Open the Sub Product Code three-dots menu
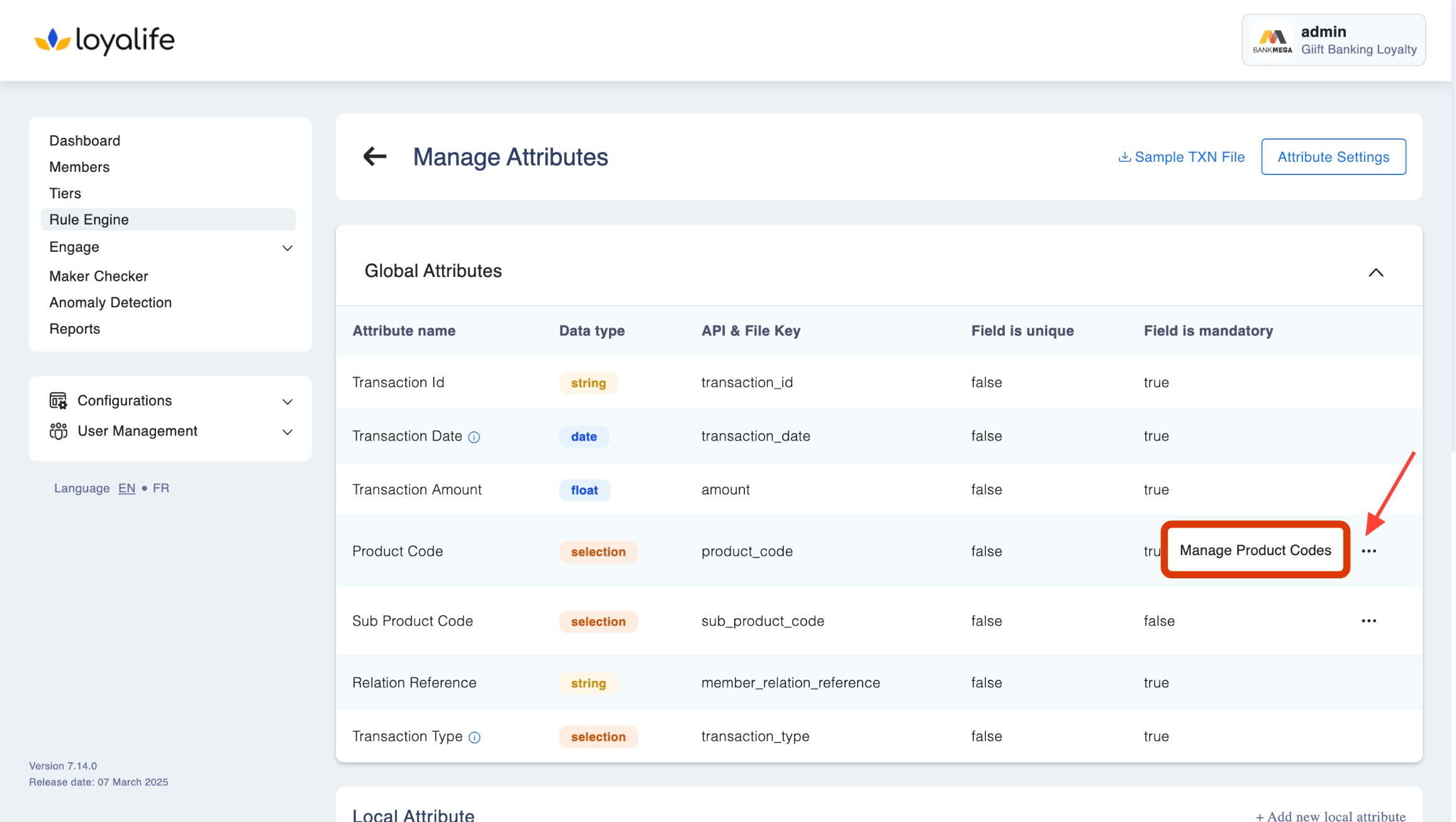 pos(1369,621)
